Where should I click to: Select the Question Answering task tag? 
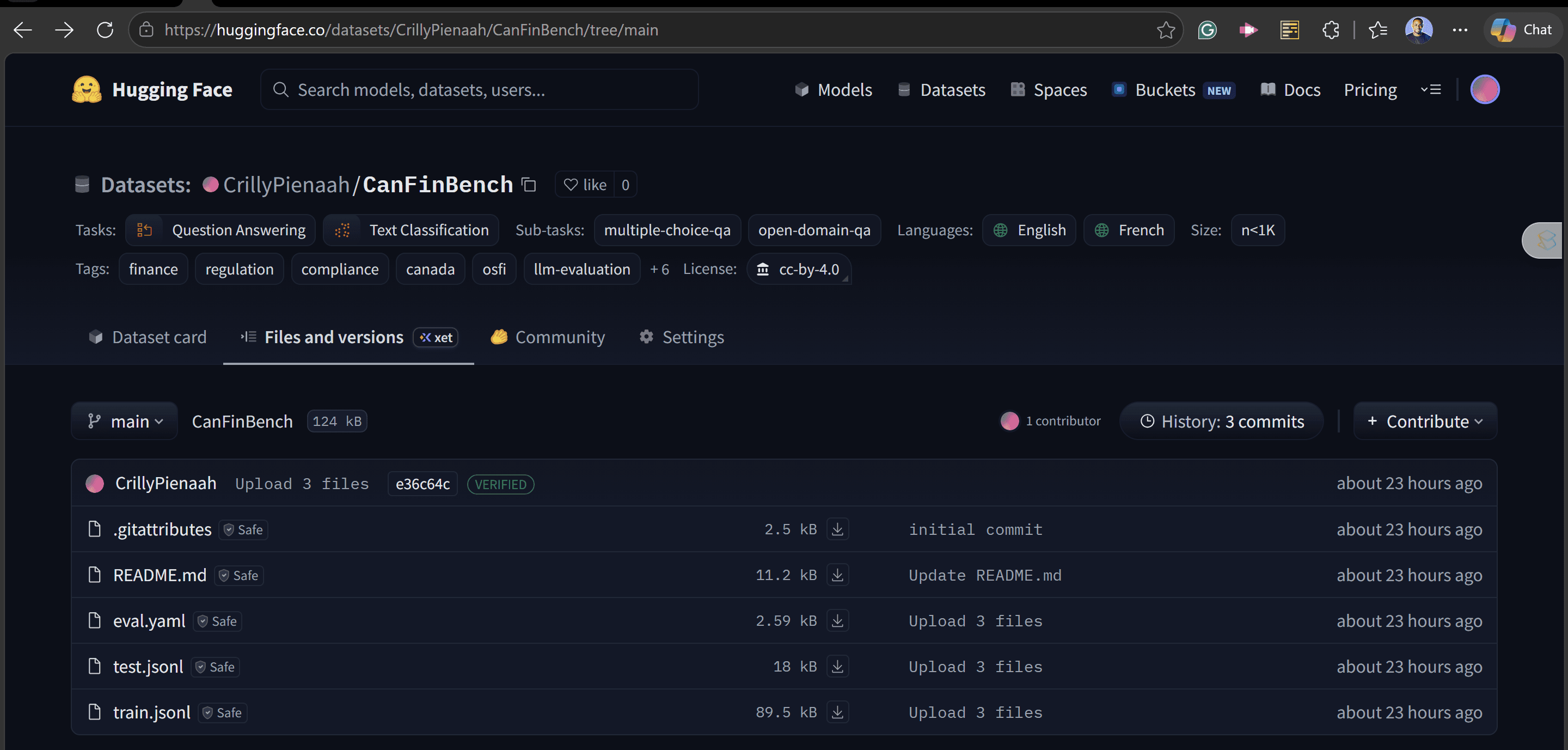point(220,230)
